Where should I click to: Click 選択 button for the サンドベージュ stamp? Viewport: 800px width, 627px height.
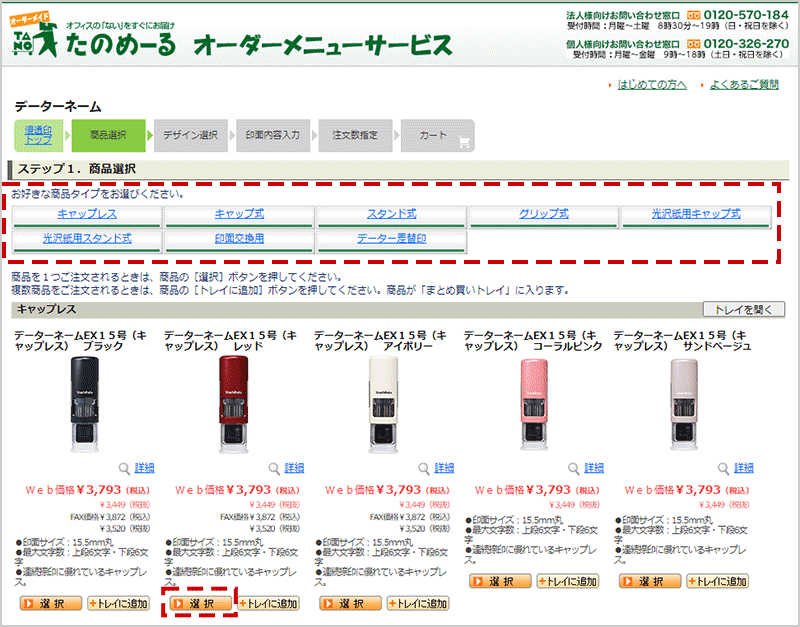pos(650,581)
